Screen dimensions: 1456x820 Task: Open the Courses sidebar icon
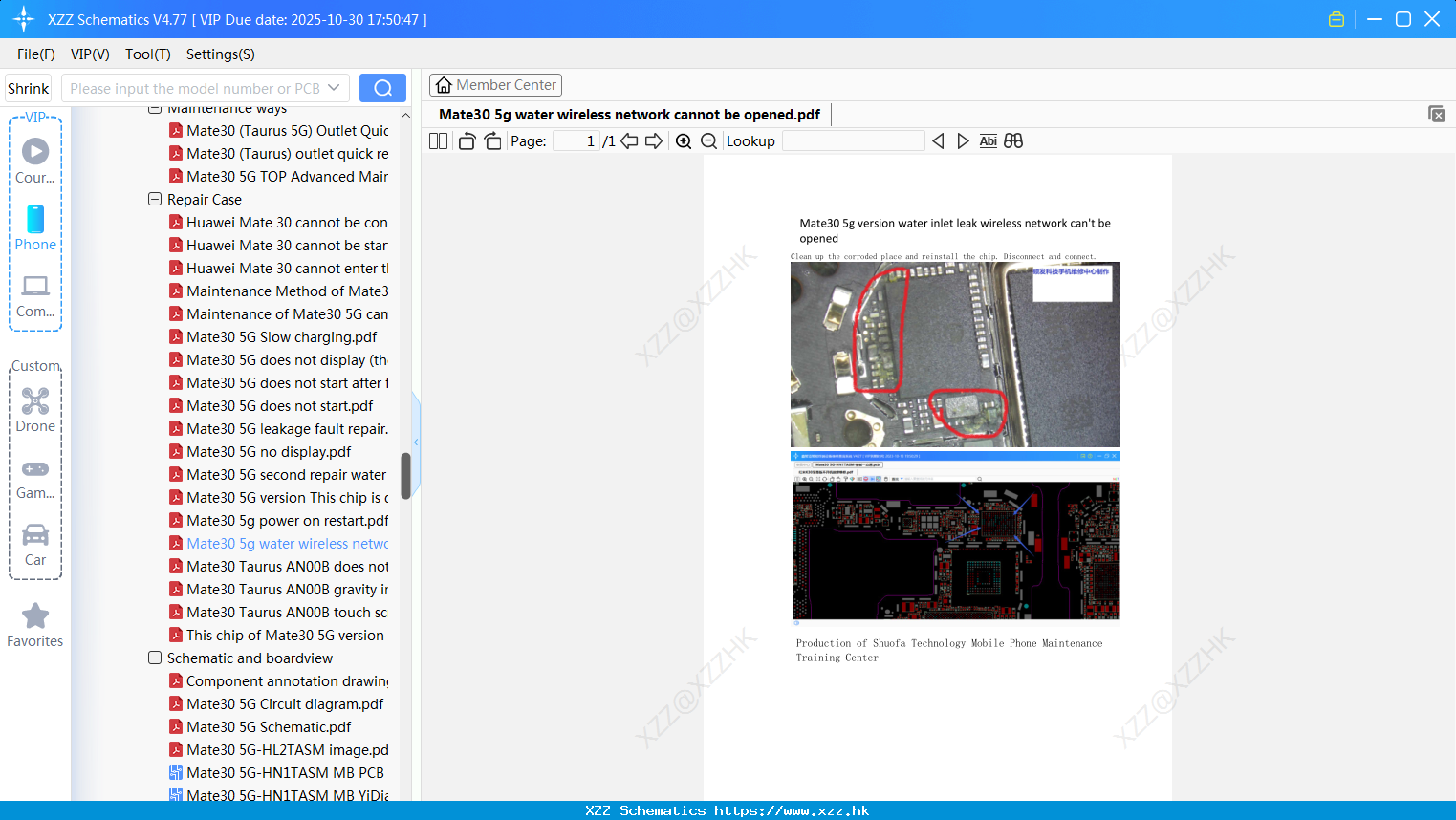point(35,161)
